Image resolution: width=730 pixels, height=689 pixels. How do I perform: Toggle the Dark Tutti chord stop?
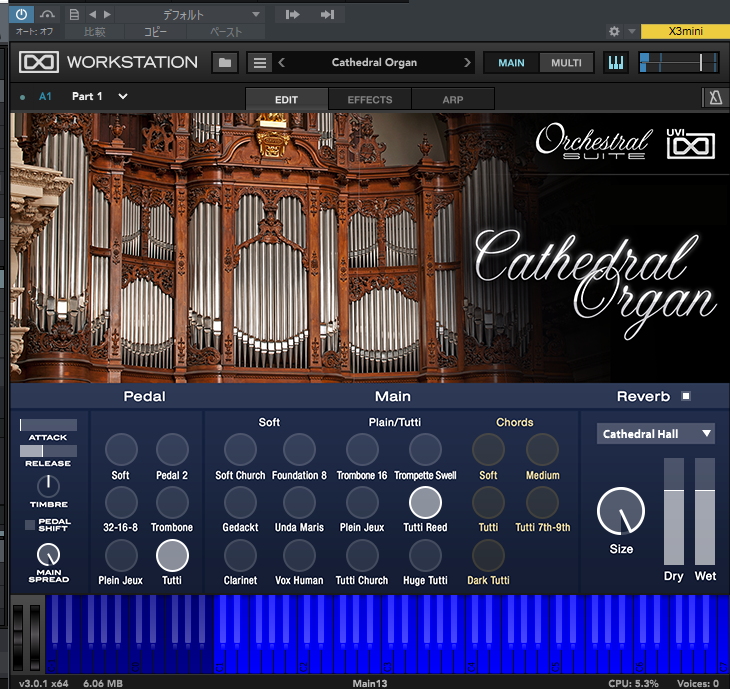click(x=488, y=555)
